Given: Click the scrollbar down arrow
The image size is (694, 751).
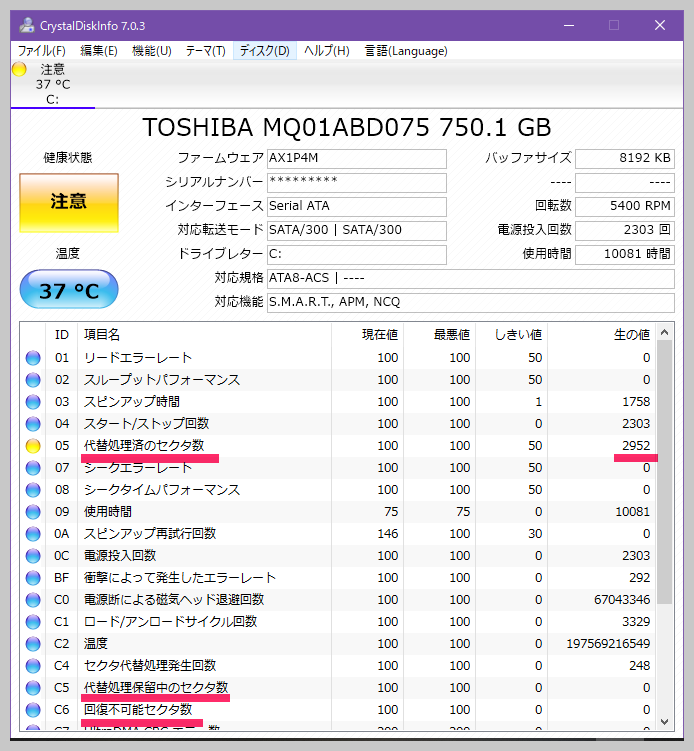Looking at the screenshot, I should 664,722.
